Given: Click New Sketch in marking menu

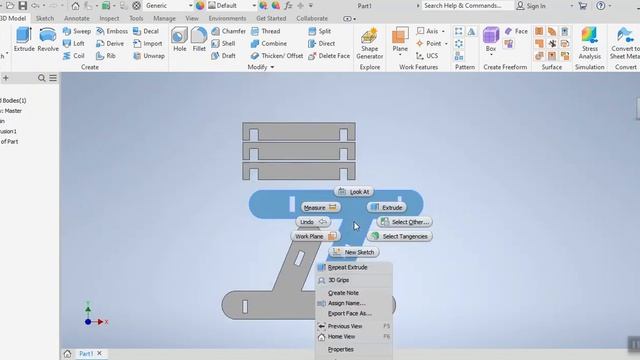Looking at the screenshot, I should click(x=354, y=252).
